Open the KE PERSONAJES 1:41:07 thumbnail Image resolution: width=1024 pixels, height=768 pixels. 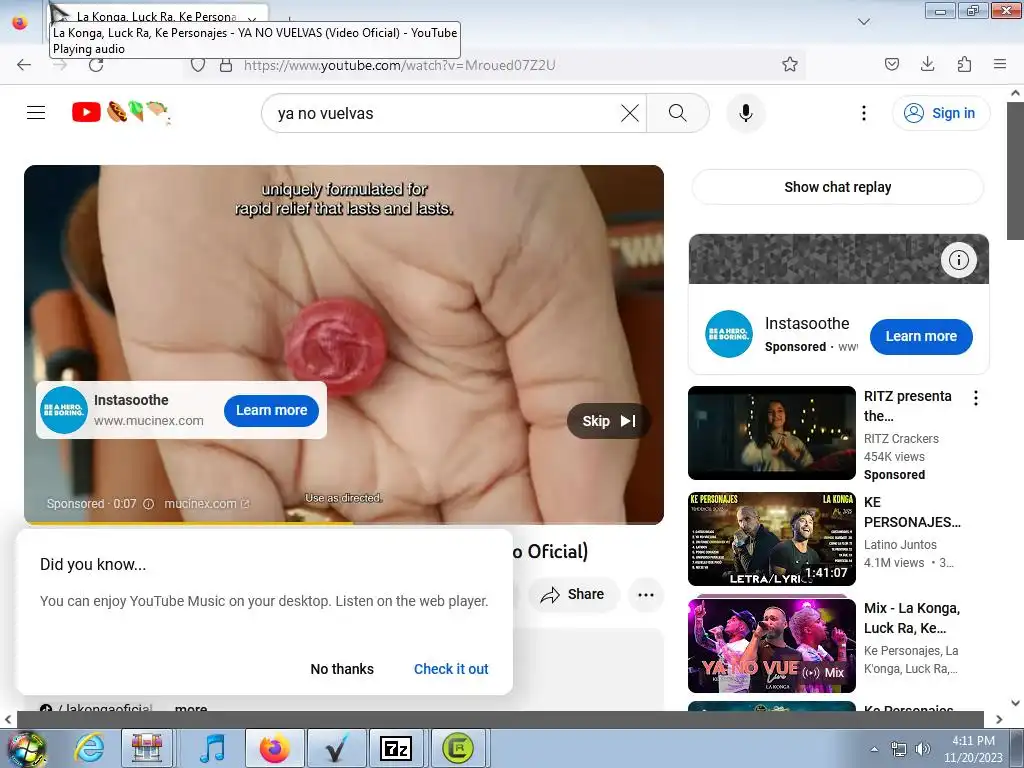771,539
